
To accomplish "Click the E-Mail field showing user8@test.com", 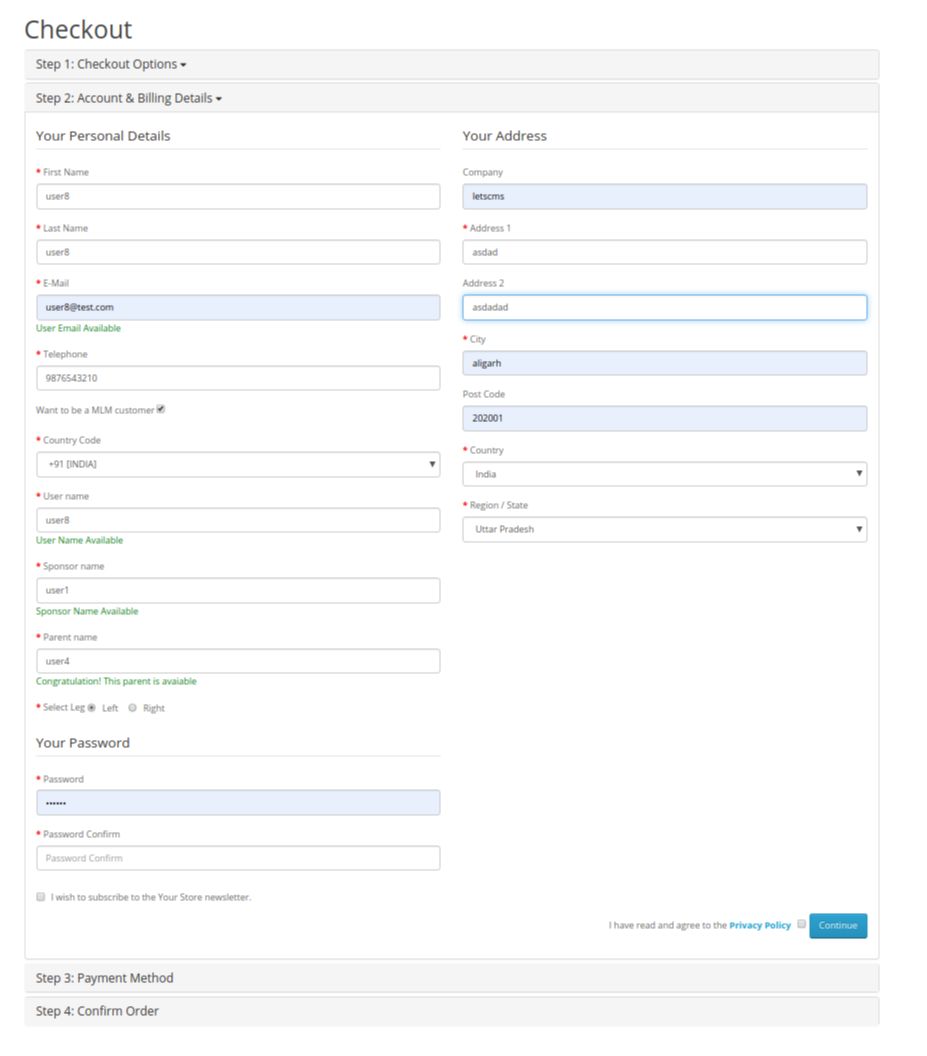I will click(238, 307).
